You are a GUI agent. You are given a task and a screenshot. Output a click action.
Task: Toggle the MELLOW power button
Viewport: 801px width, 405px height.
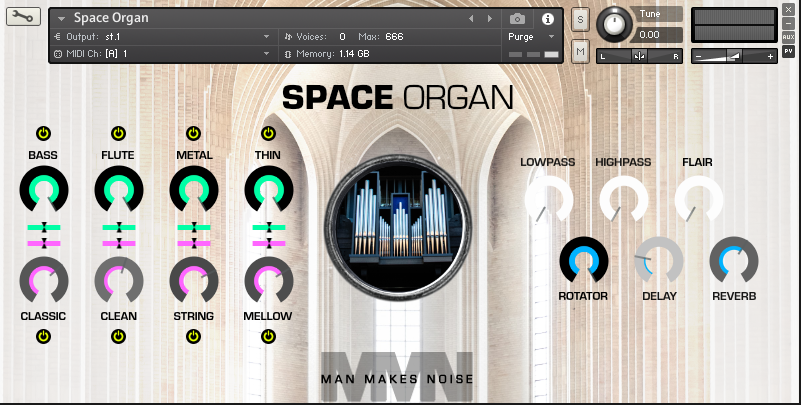[268, 336]
